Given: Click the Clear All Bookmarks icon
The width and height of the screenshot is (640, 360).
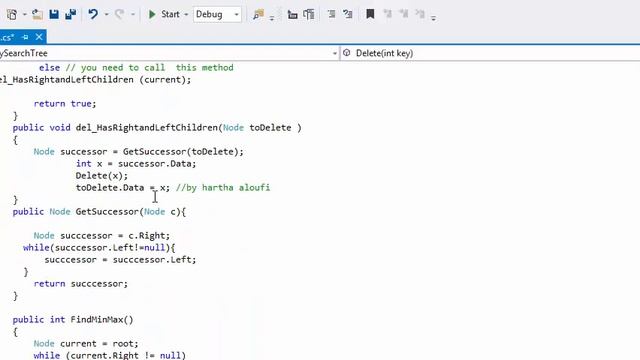Looking at the screenshot, I should pos(420,14).
